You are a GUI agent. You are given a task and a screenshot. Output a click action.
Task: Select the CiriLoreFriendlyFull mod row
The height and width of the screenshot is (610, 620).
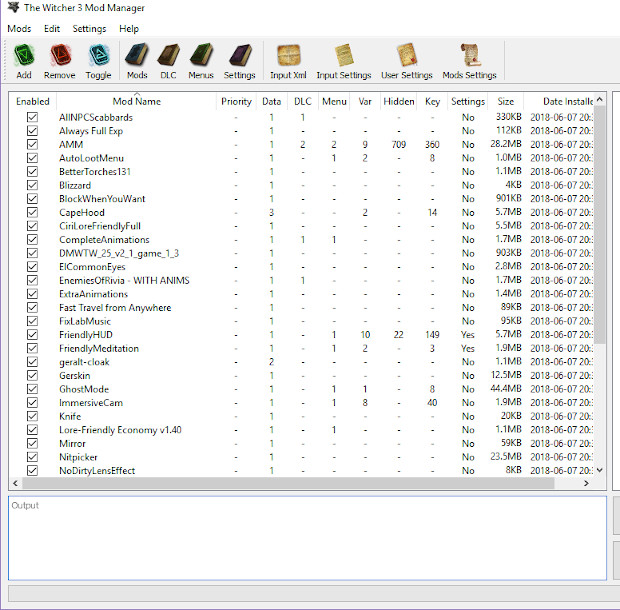click(301, 226)
